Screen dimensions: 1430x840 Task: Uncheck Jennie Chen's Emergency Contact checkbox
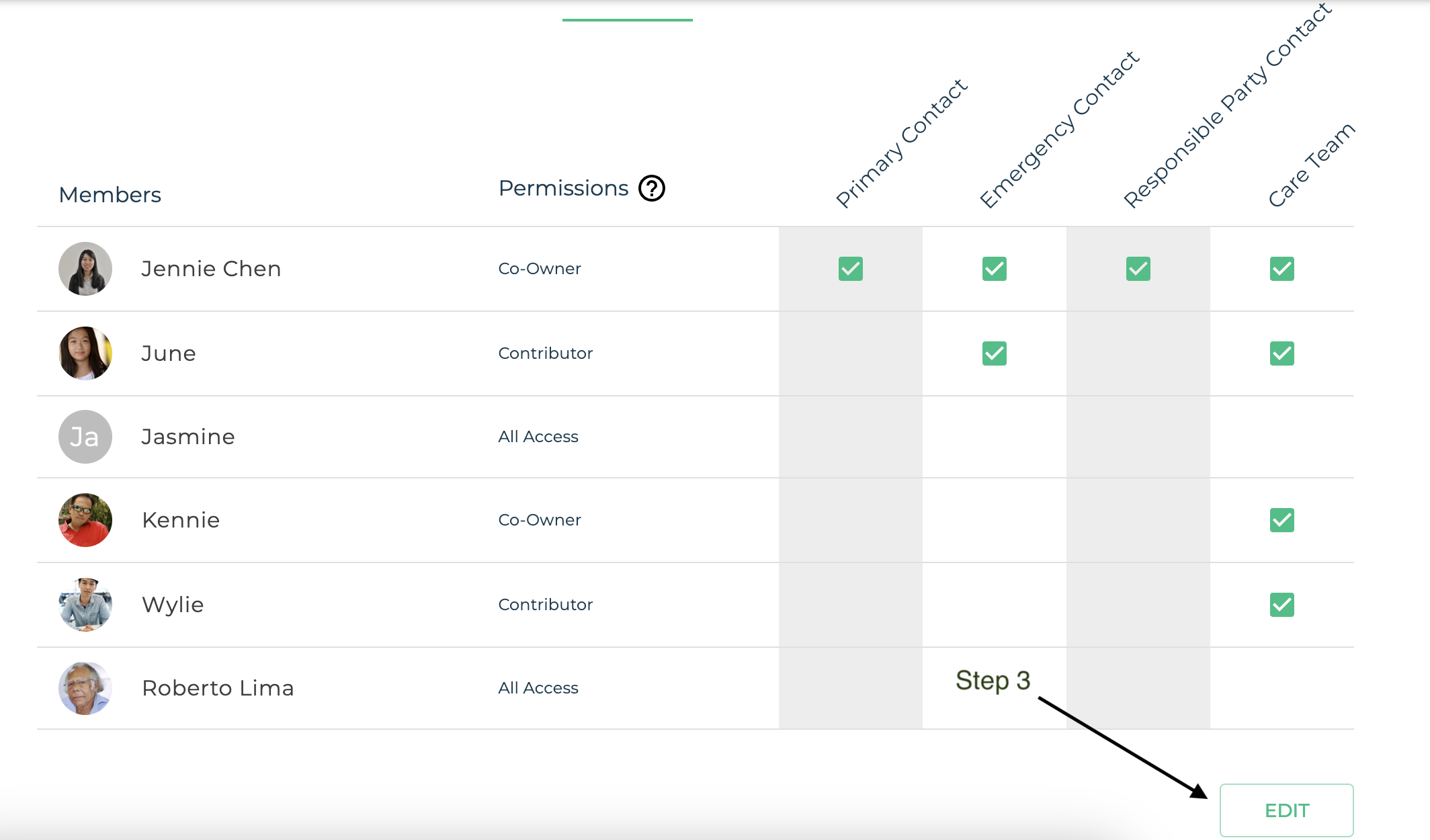994,269
